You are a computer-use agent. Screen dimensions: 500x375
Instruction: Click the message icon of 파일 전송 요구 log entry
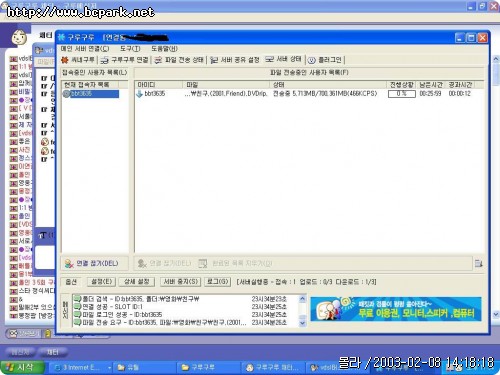click(77, 322)
